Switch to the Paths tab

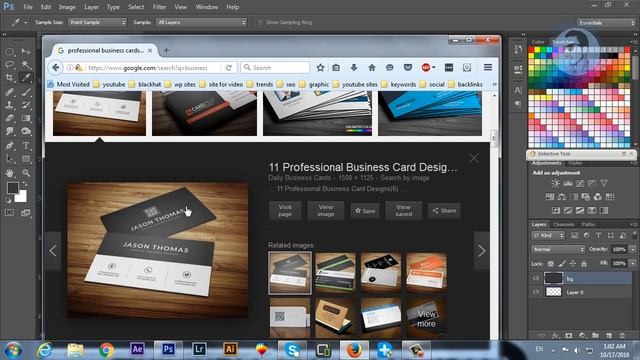[x=588, y=224]
